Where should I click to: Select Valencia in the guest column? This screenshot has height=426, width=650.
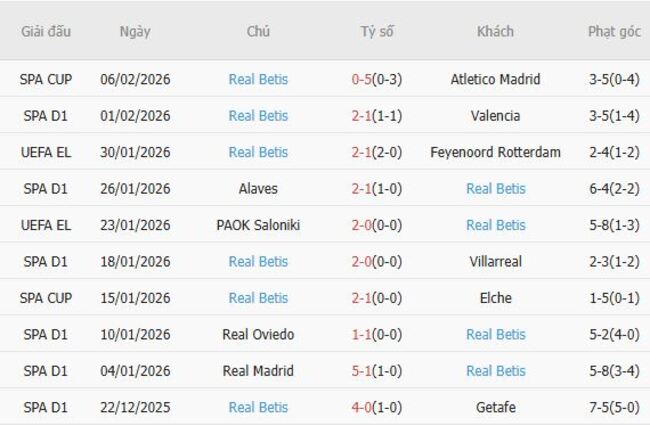(495, 116)
